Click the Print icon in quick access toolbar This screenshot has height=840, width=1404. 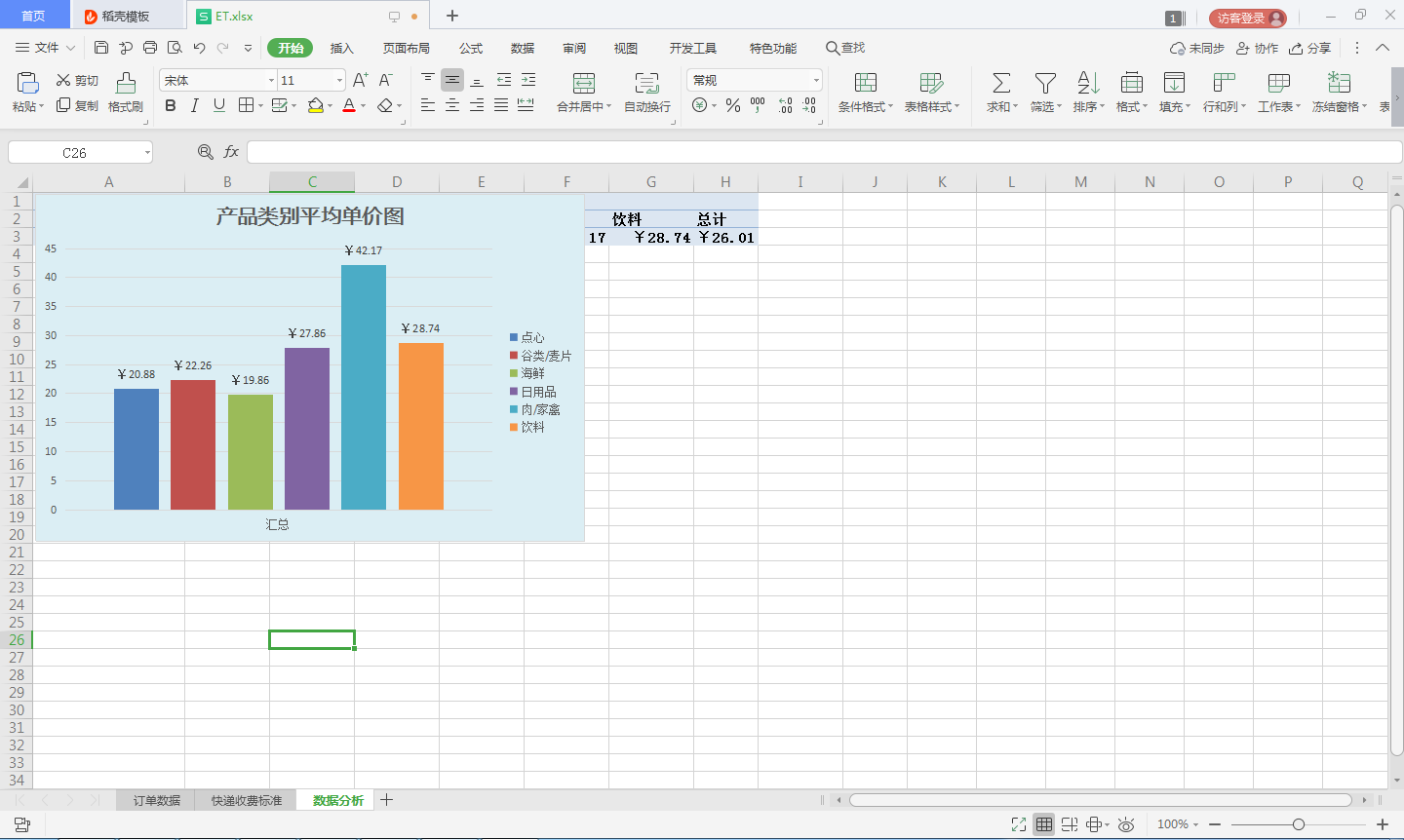(x=150, y=48)
